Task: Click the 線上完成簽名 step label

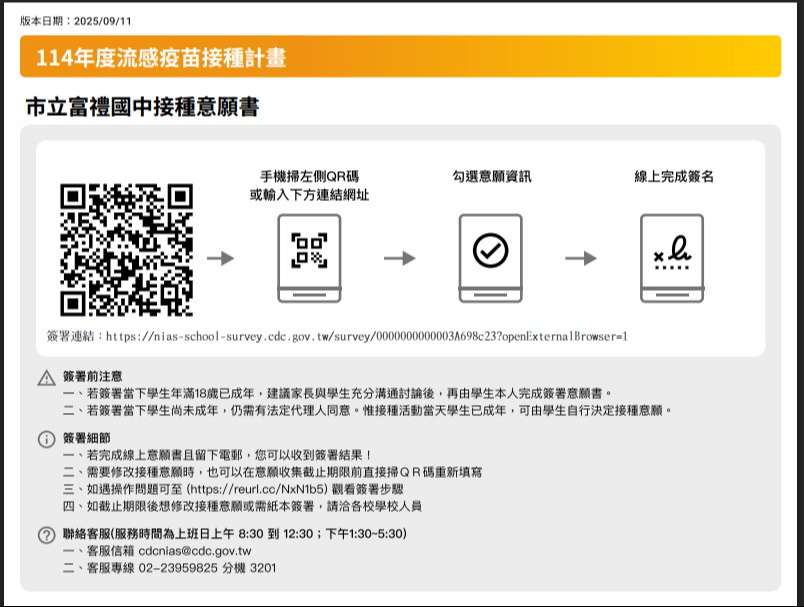Action: (674, 177)
